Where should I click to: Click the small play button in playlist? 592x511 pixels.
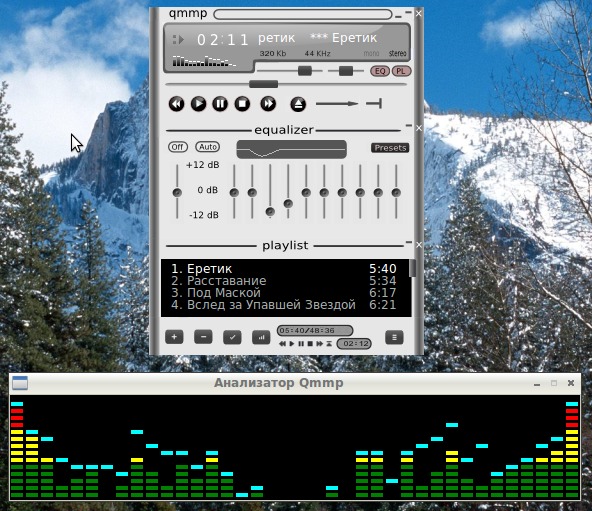(x=291, y=344)
